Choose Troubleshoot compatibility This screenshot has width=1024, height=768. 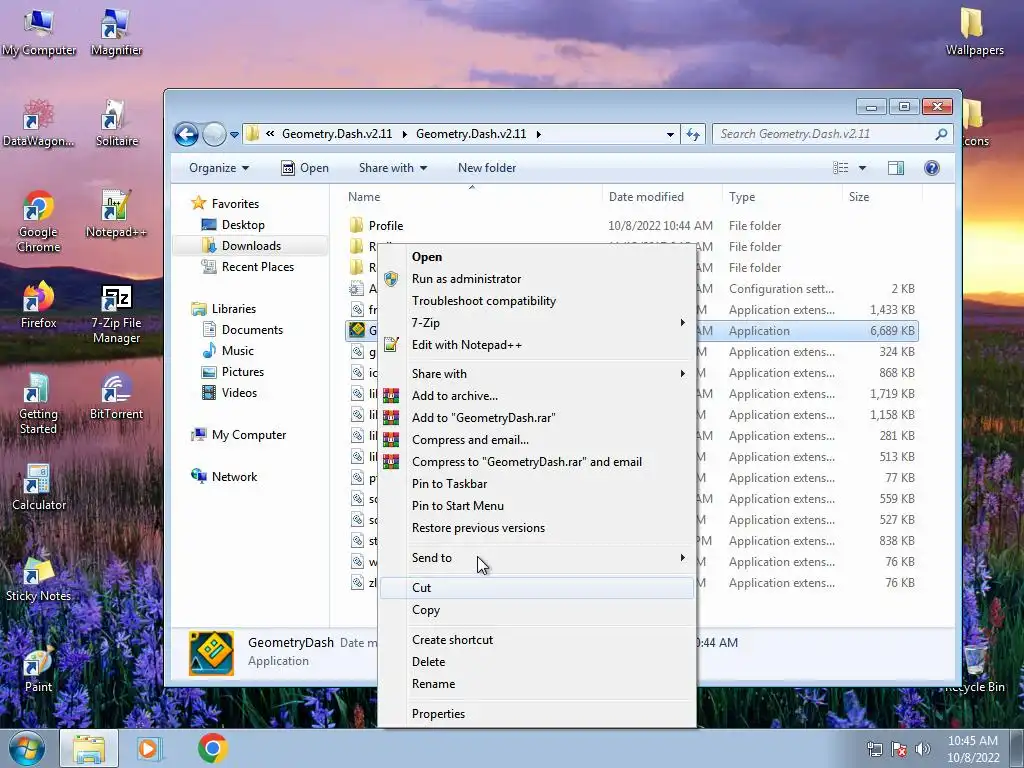[x=537, y=301]
